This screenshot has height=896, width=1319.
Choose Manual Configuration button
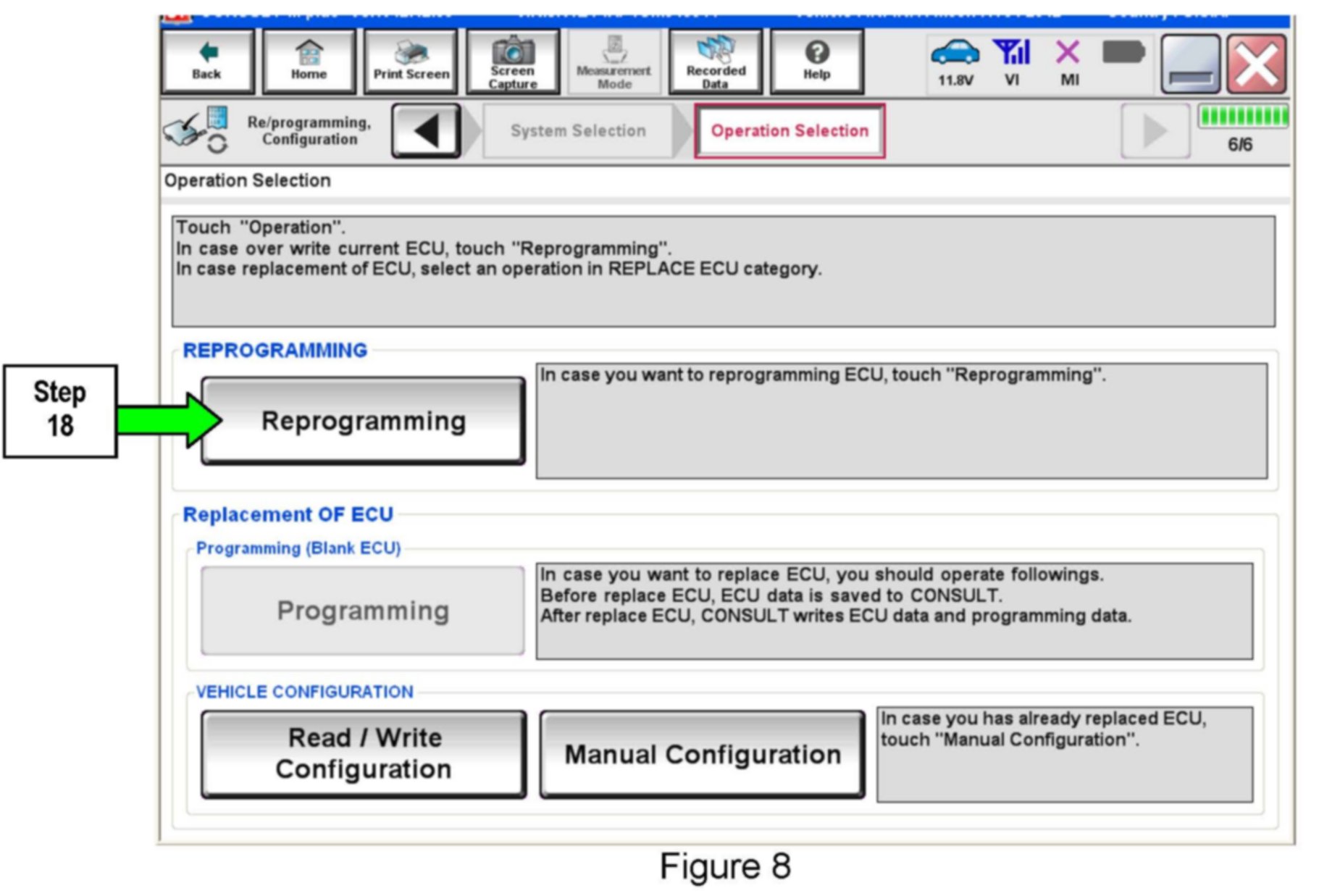coord(702,754)
